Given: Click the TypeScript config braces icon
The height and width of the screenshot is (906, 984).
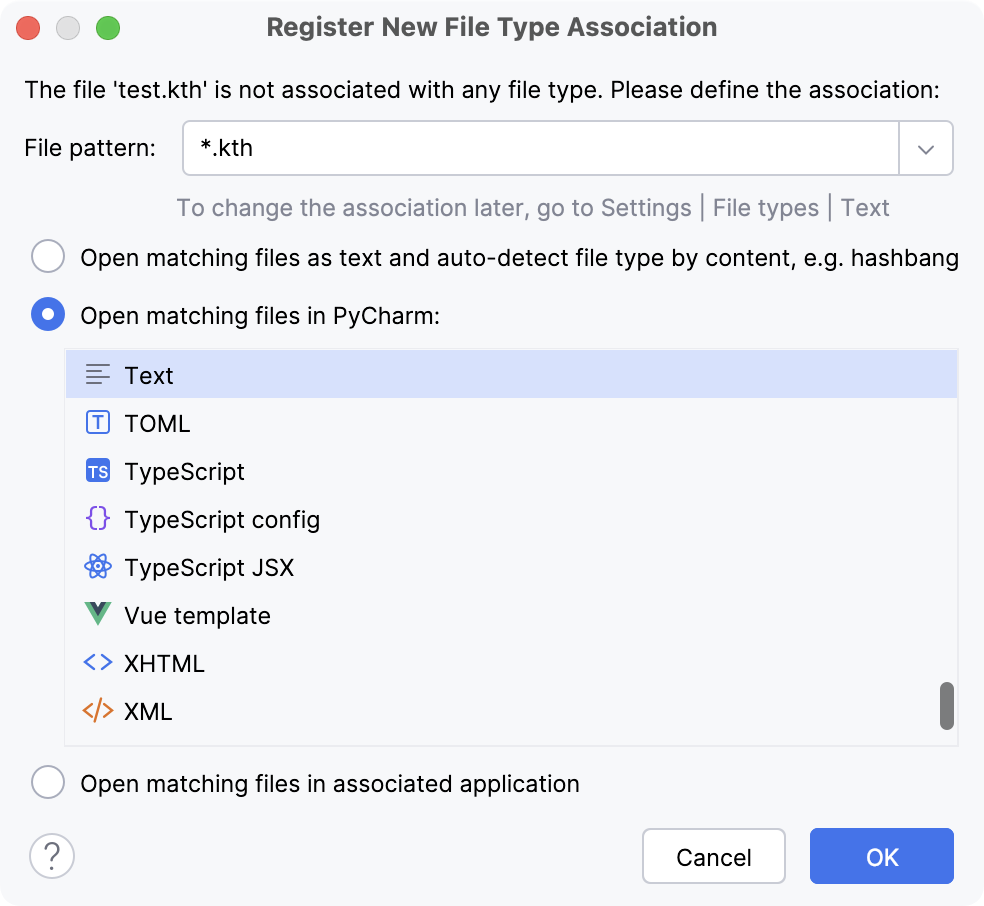Looking at the screenshot, I should click(x=96, y=518).
